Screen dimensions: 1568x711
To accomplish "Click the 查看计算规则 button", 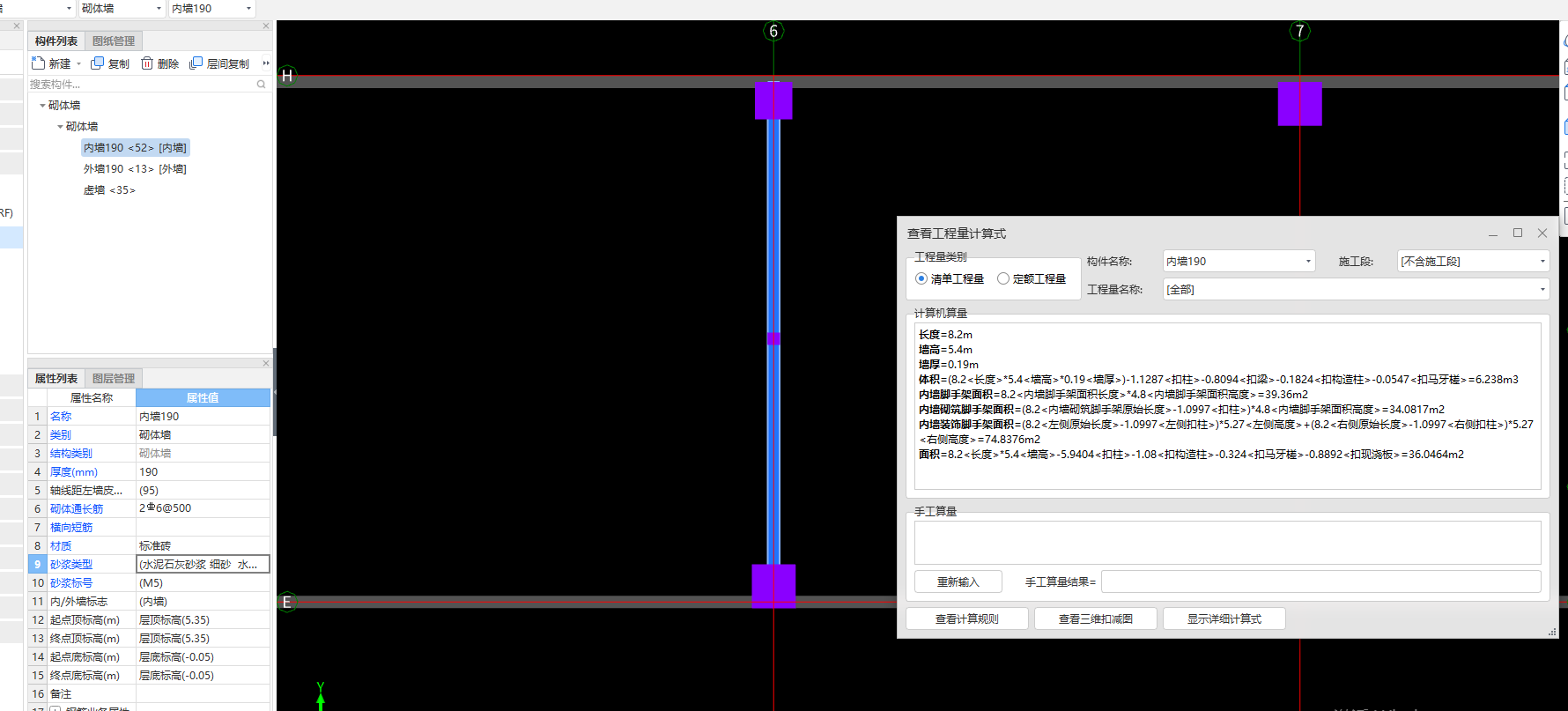I will 967,618.
